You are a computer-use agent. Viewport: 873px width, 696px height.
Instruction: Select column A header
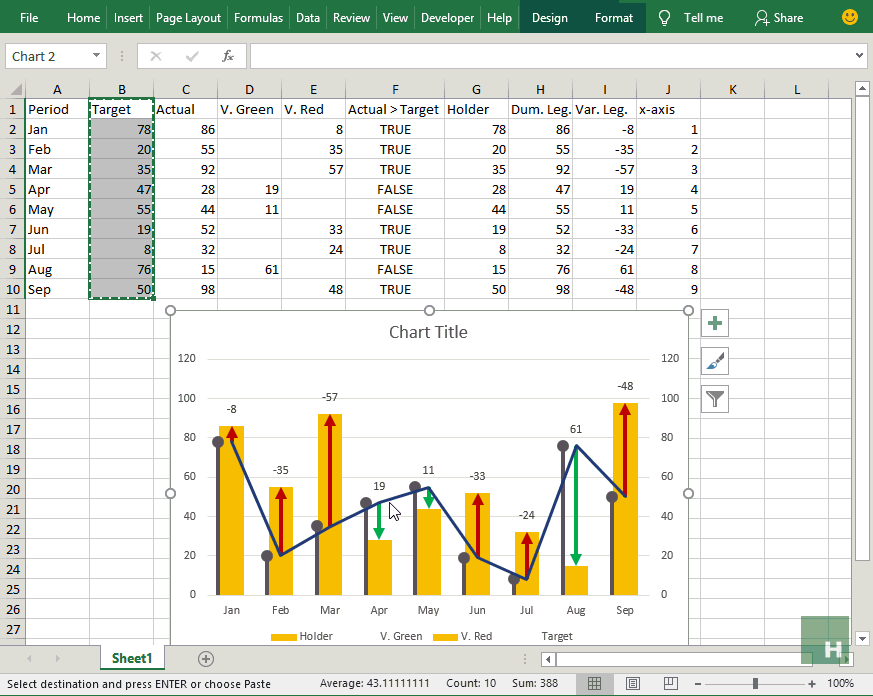[x=57, y=89]
